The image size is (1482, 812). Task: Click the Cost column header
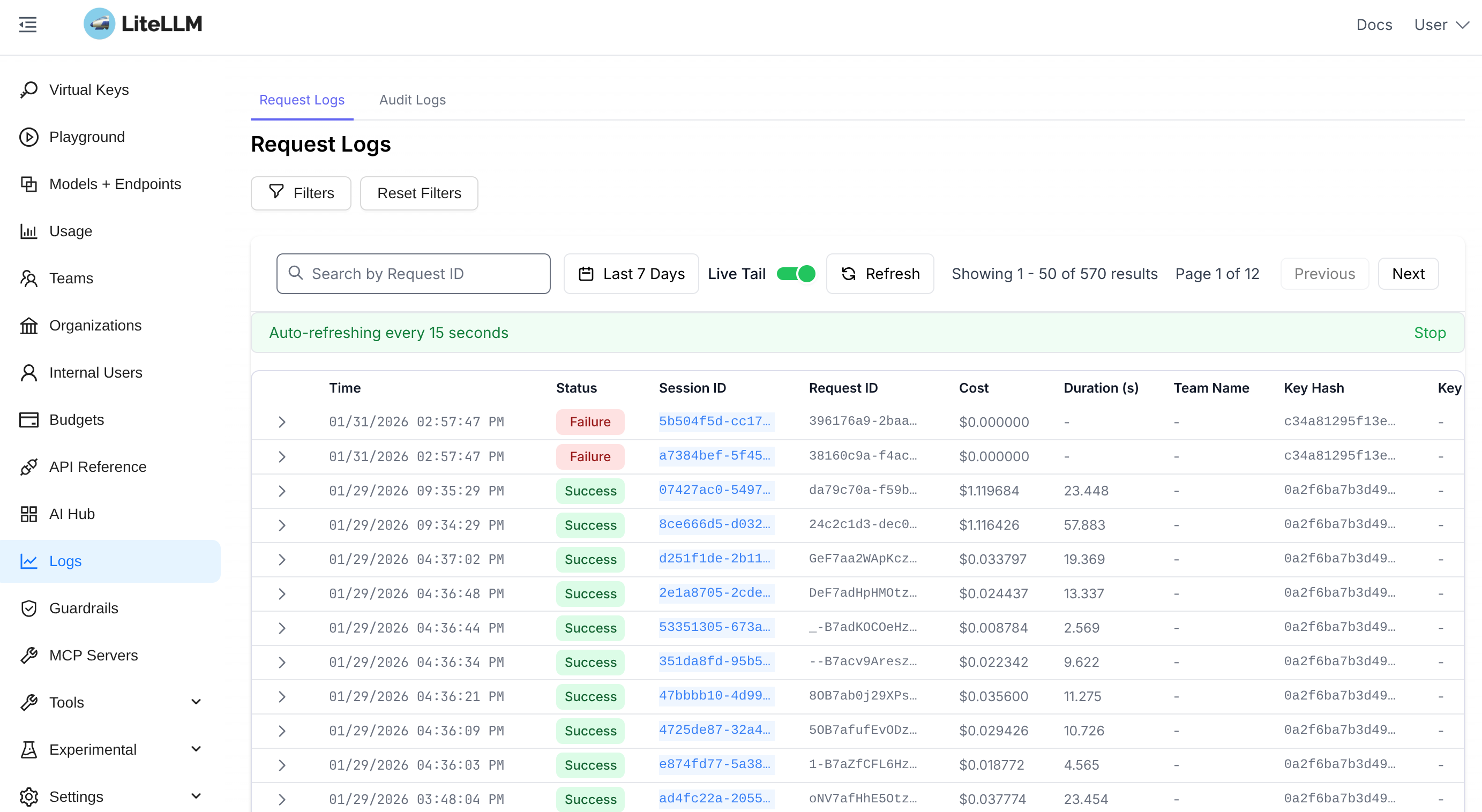974,388
